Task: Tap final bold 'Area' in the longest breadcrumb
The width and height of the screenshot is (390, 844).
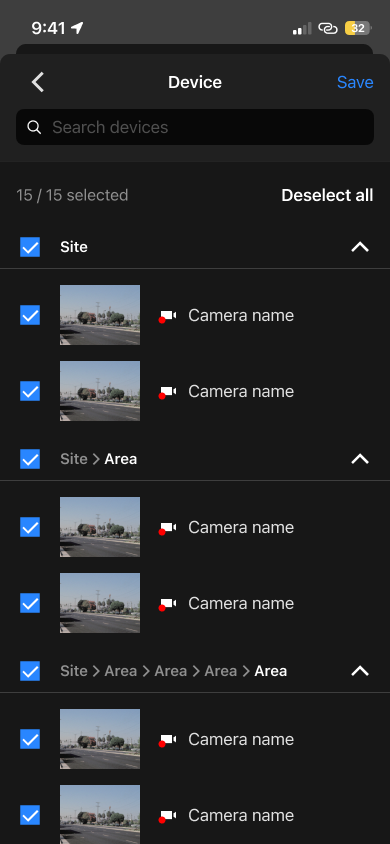Action: [271, 671]
